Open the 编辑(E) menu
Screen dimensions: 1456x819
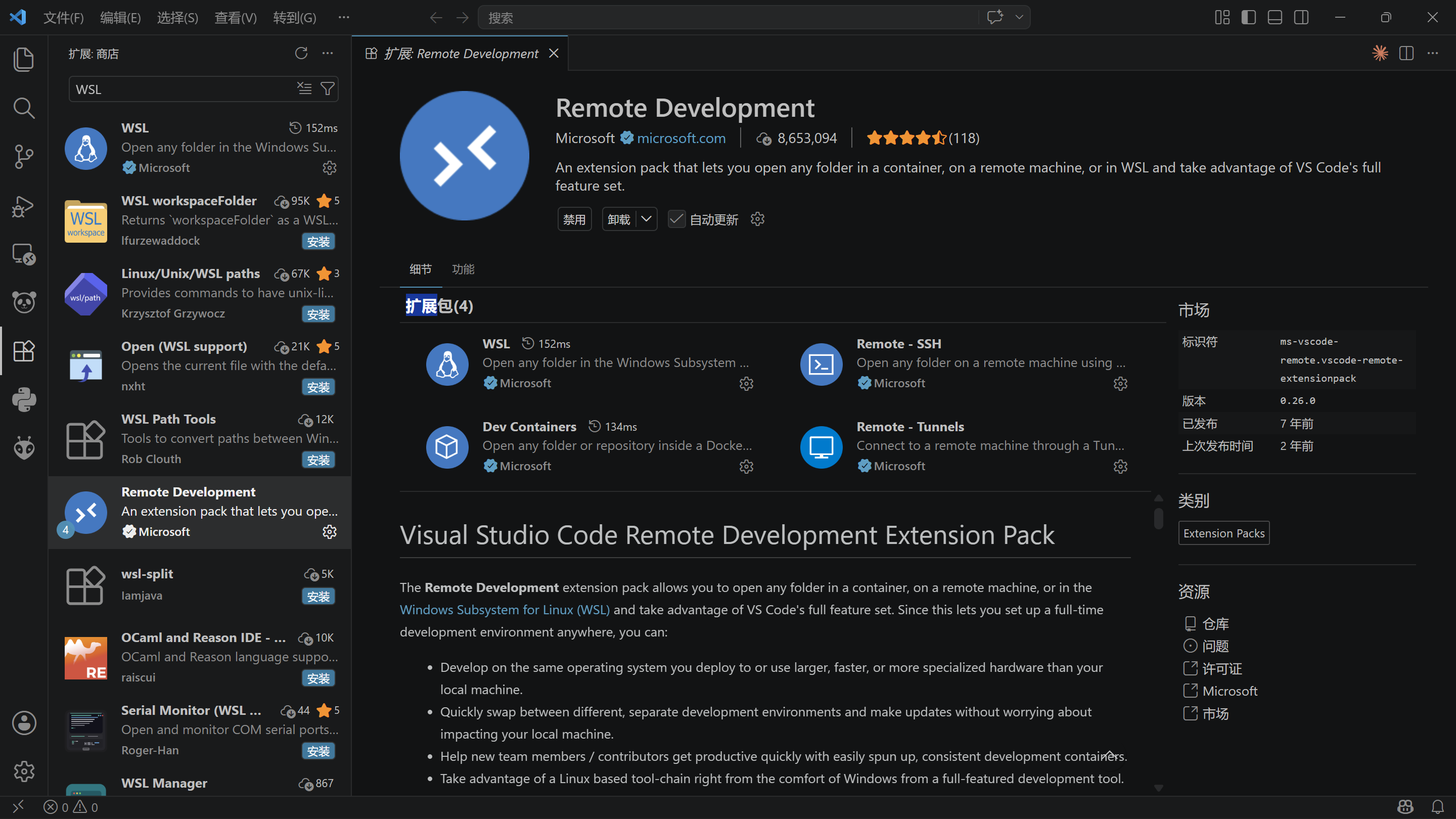point(120,18)
